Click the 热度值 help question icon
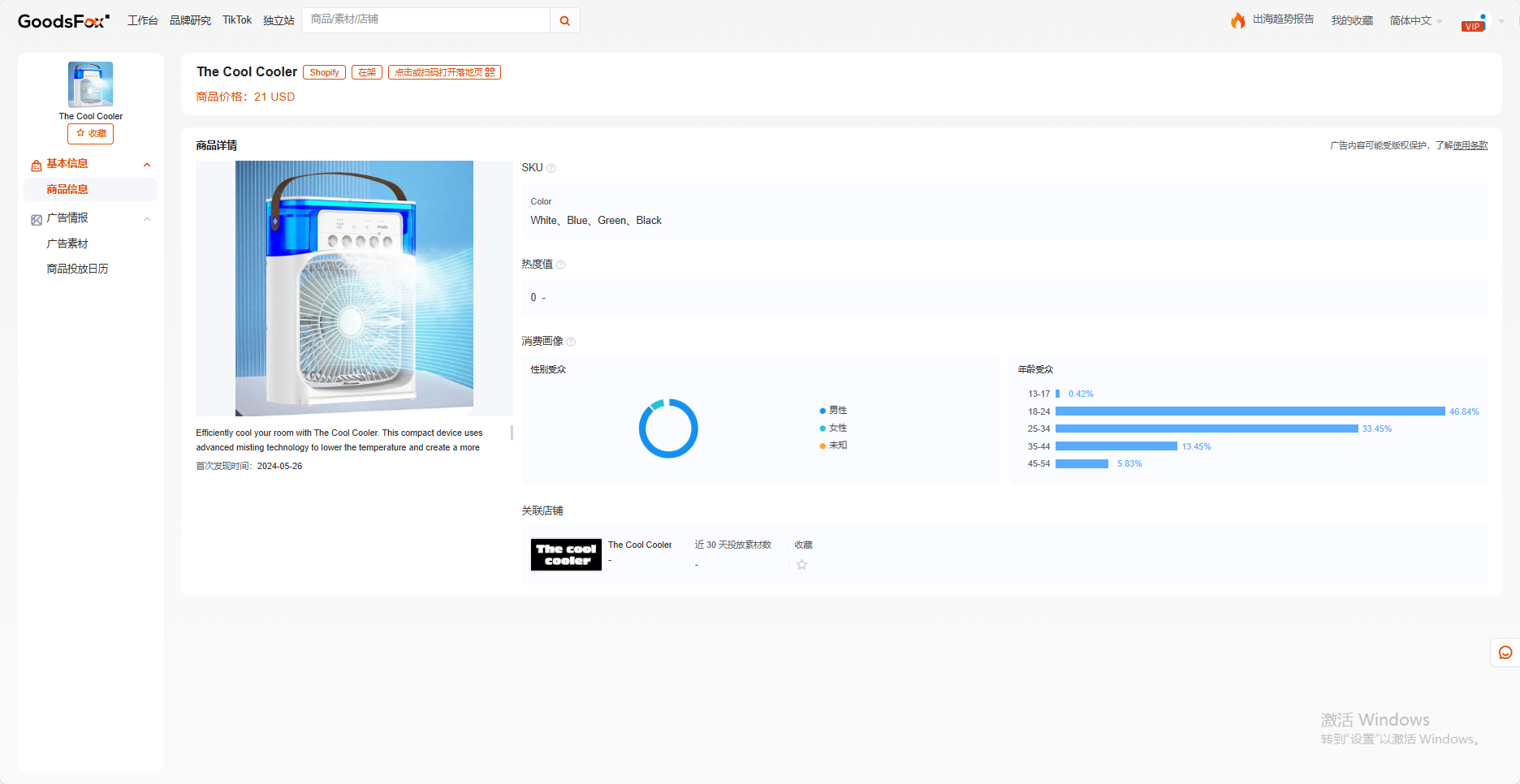 tap(561, 265)
